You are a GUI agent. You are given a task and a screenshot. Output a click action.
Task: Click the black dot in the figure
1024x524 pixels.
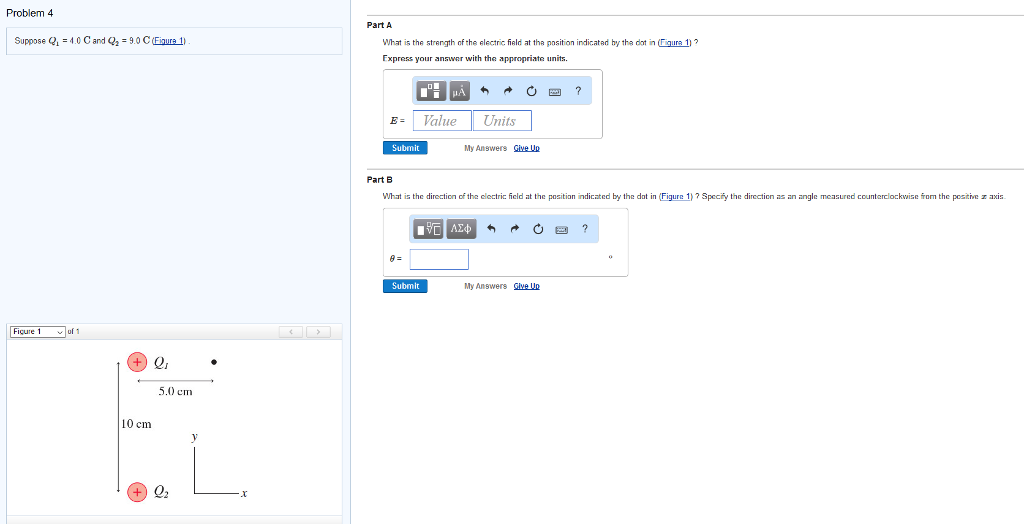[214, 362]
